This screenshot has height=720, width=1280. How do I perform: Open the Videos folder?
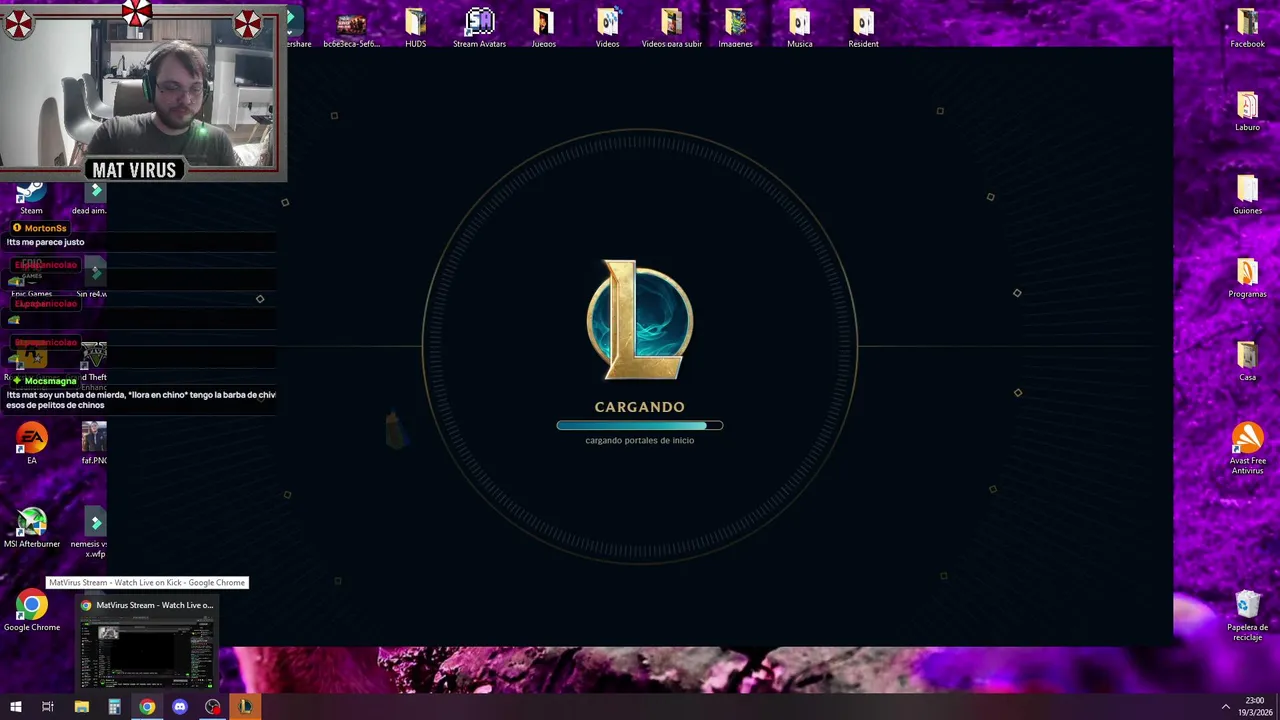click(607, 27)
